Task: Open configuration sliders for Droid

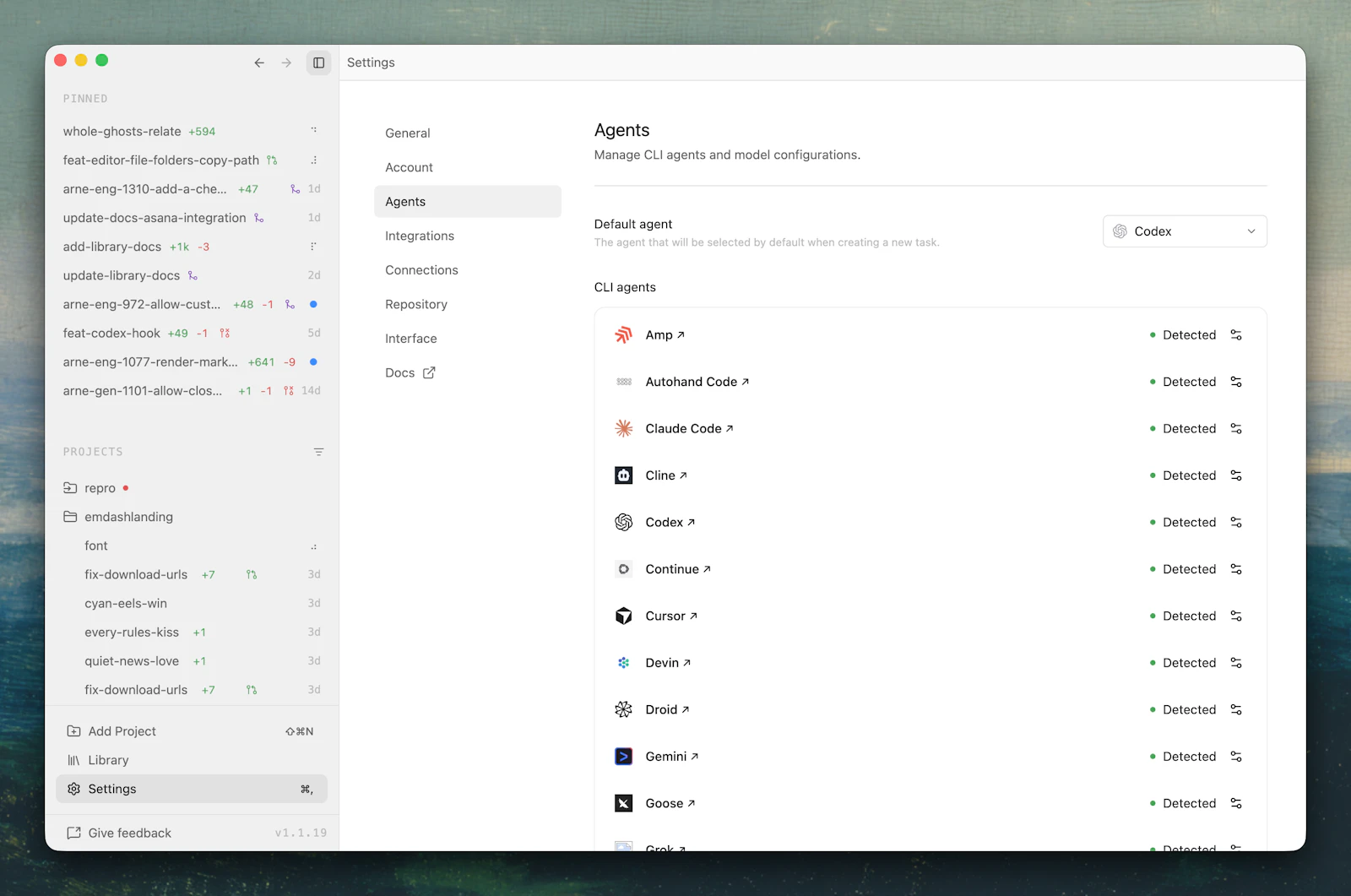Action: 1236,710
